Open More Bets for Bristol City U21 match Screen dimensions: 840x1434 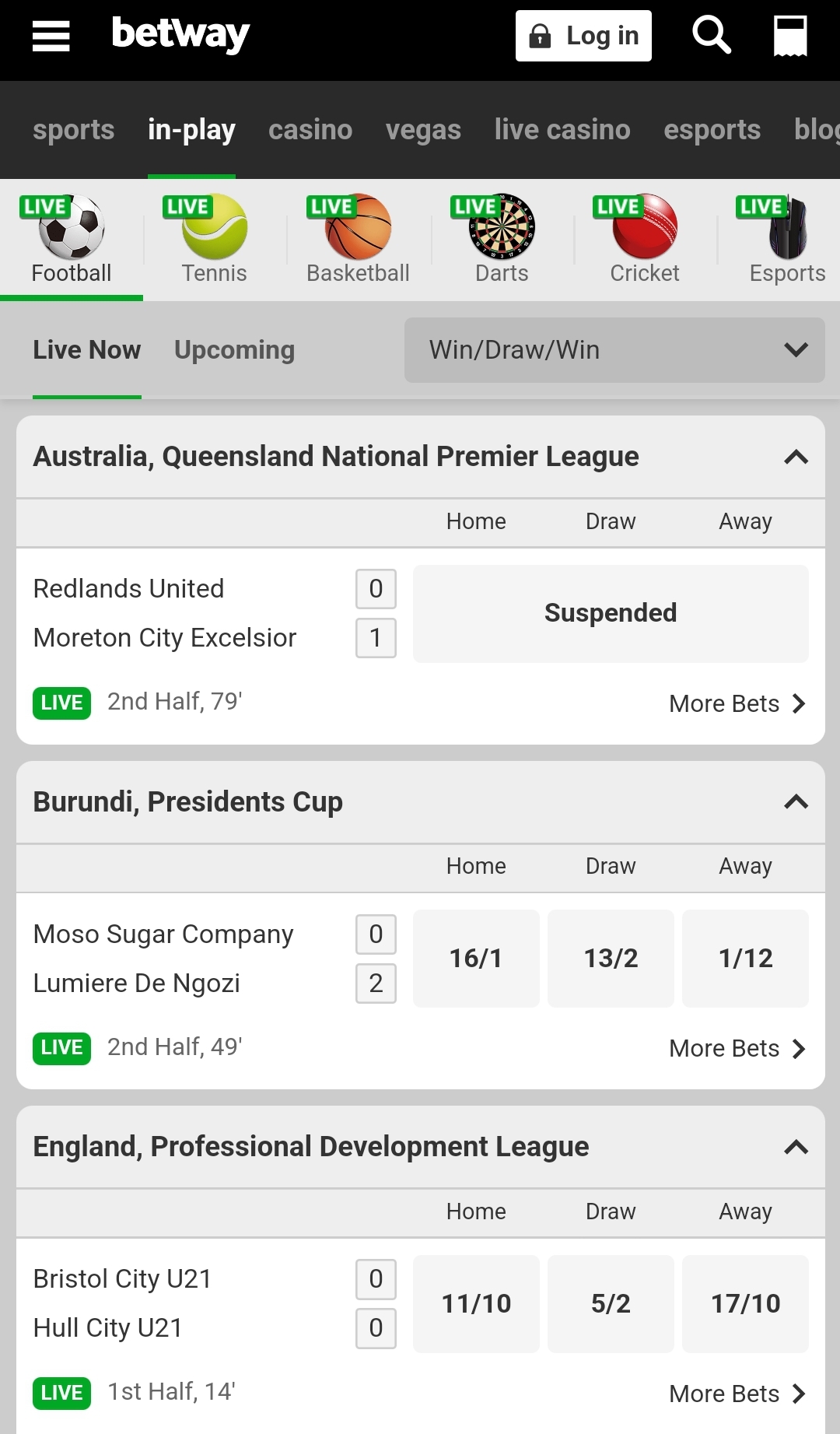[736, 1394]
